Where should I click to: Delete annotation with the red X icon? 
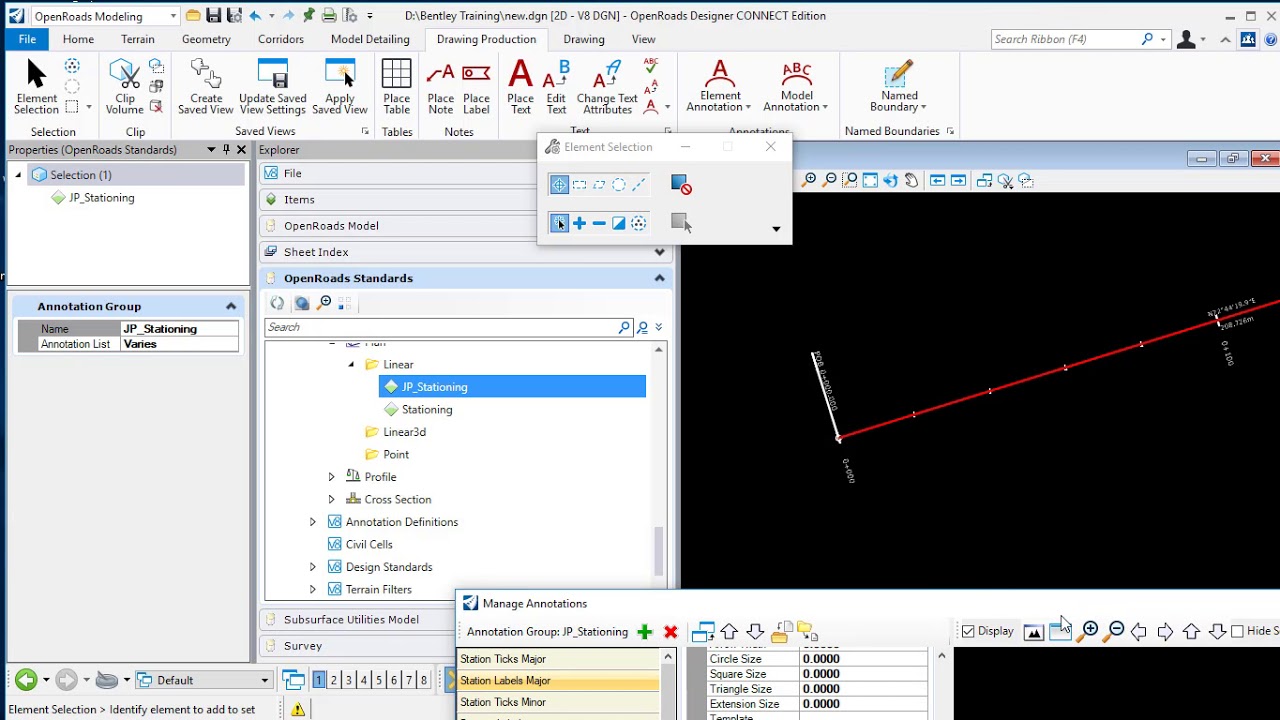pos(671,632)
